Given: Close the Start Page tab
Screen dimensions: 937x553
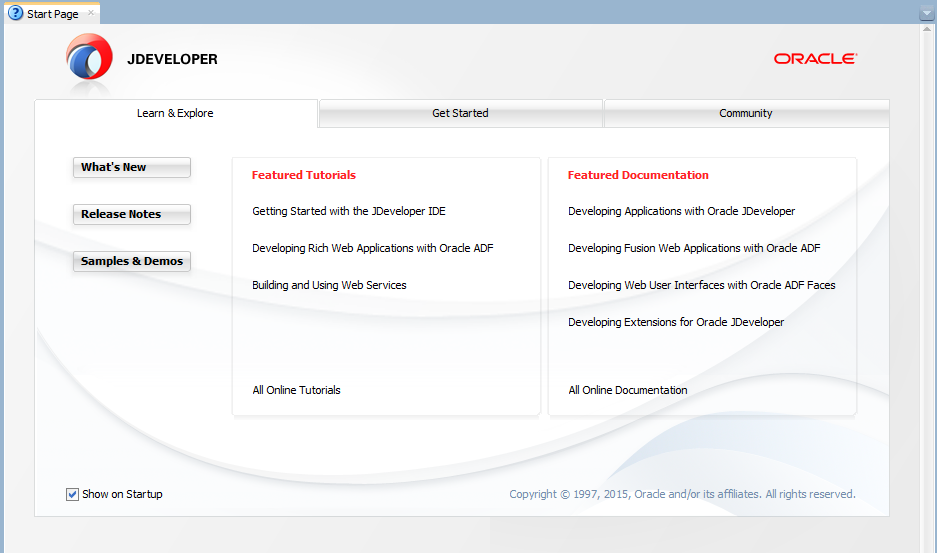Looking at the screenshot, I should coord(91,13).
